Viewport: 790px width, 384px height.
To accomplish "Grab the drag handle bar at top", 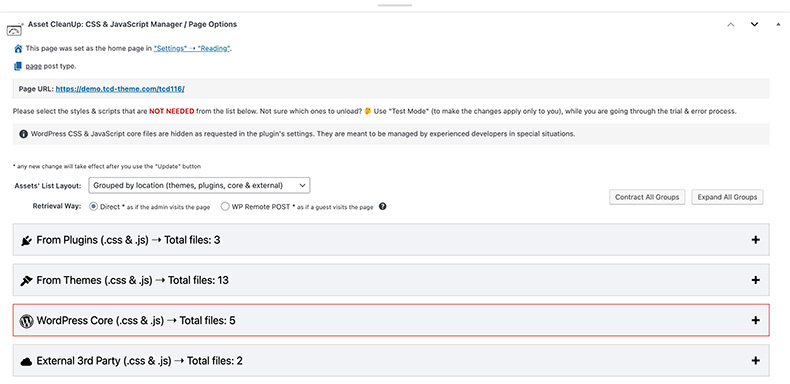I will (395, 5).
